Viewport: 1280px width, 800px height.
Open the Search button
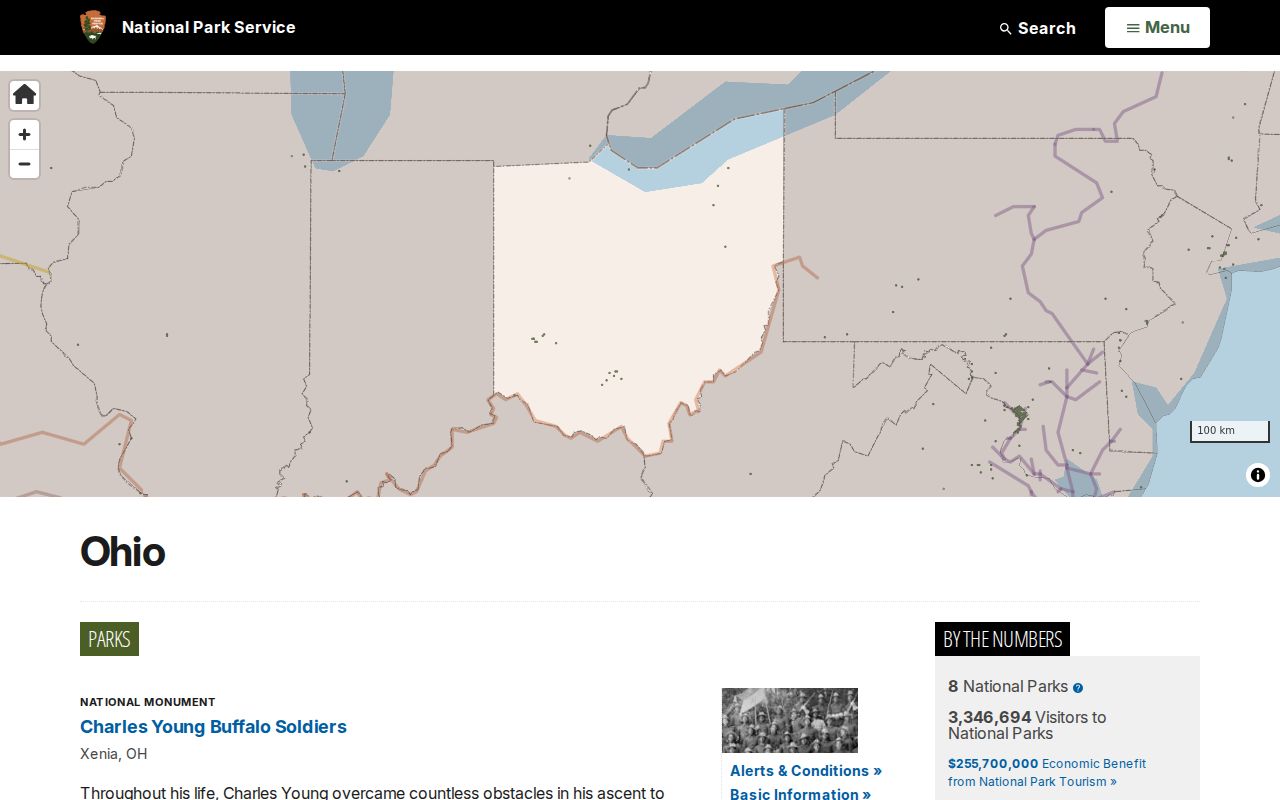click(x=1037, y=28)
